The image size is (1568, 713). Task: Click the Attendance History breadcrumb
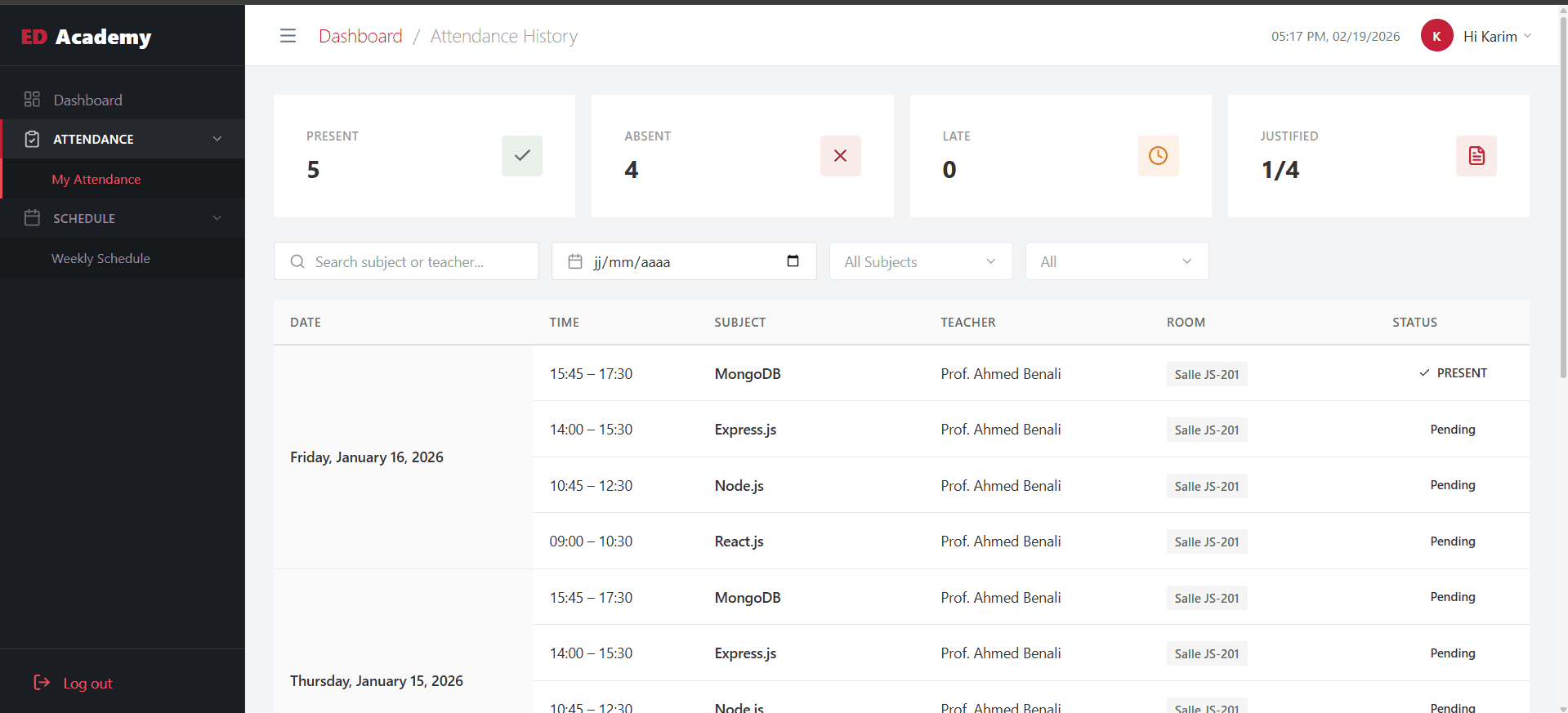click(504, 36)
